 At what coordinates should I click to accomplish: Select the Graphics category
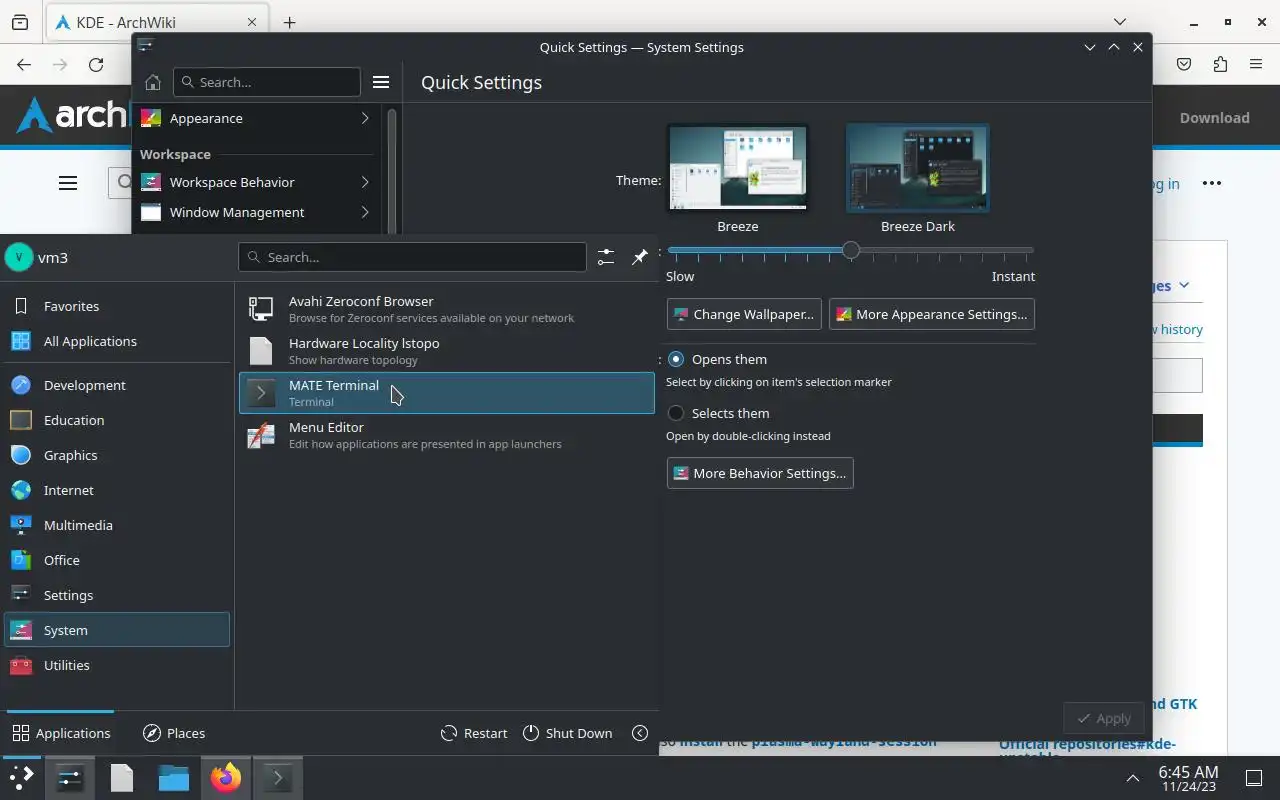(117, 455)
